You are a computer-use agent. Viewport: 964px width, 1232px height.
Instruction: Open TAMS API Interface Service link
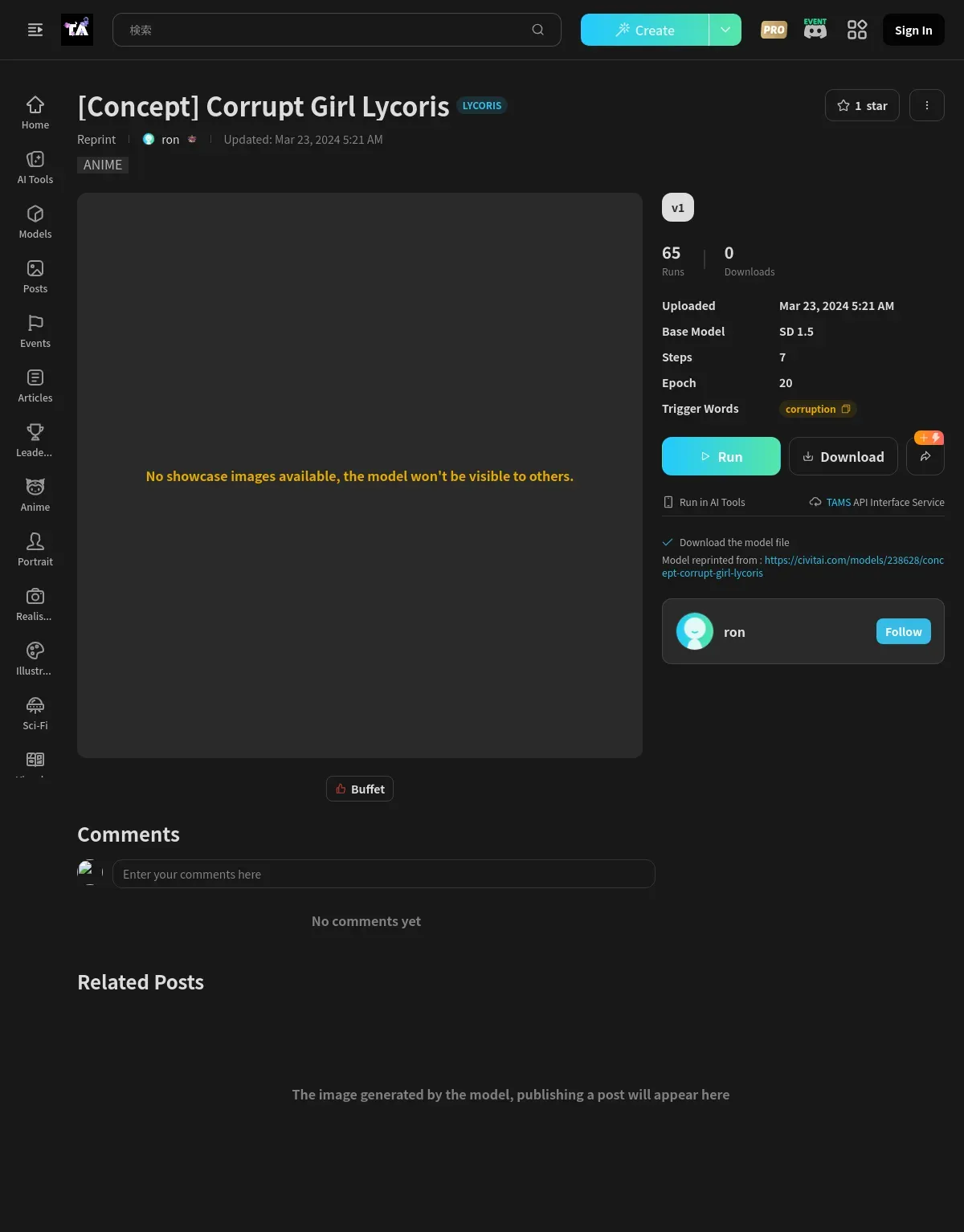coord(876,502)
